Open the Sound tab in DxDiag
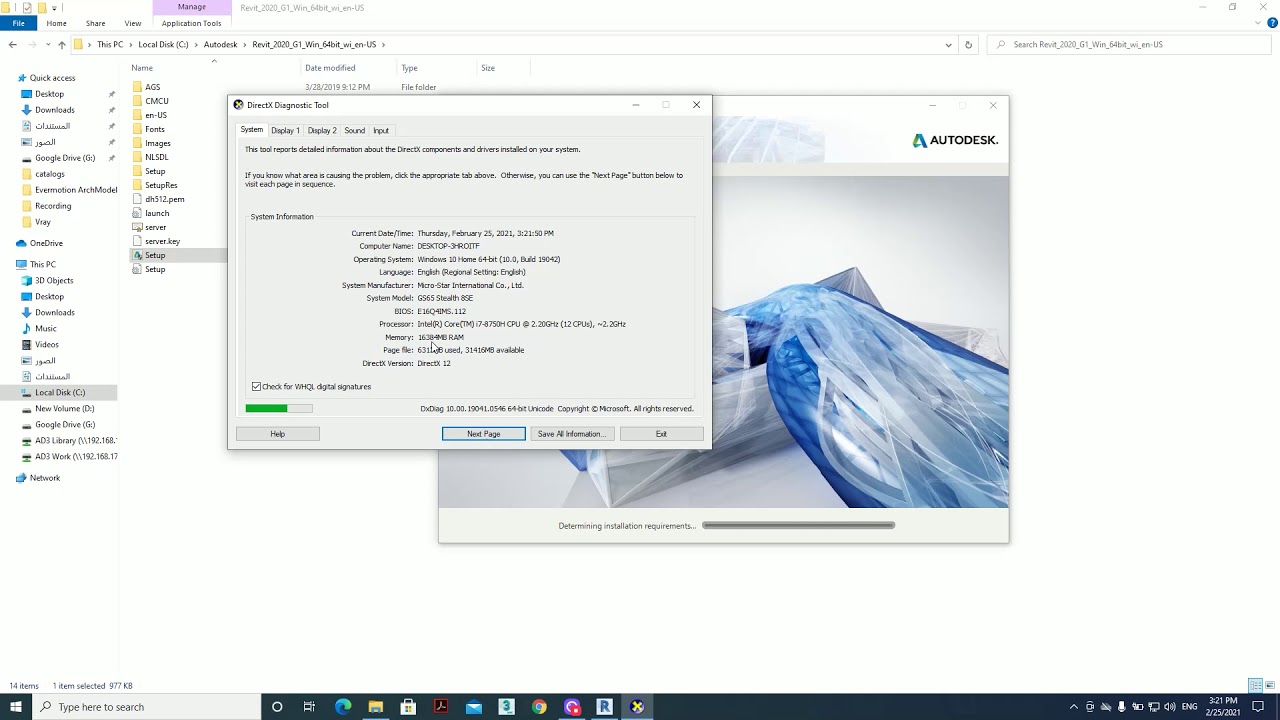This screenshot has width=1280, height=720. (x=355, y=130)
